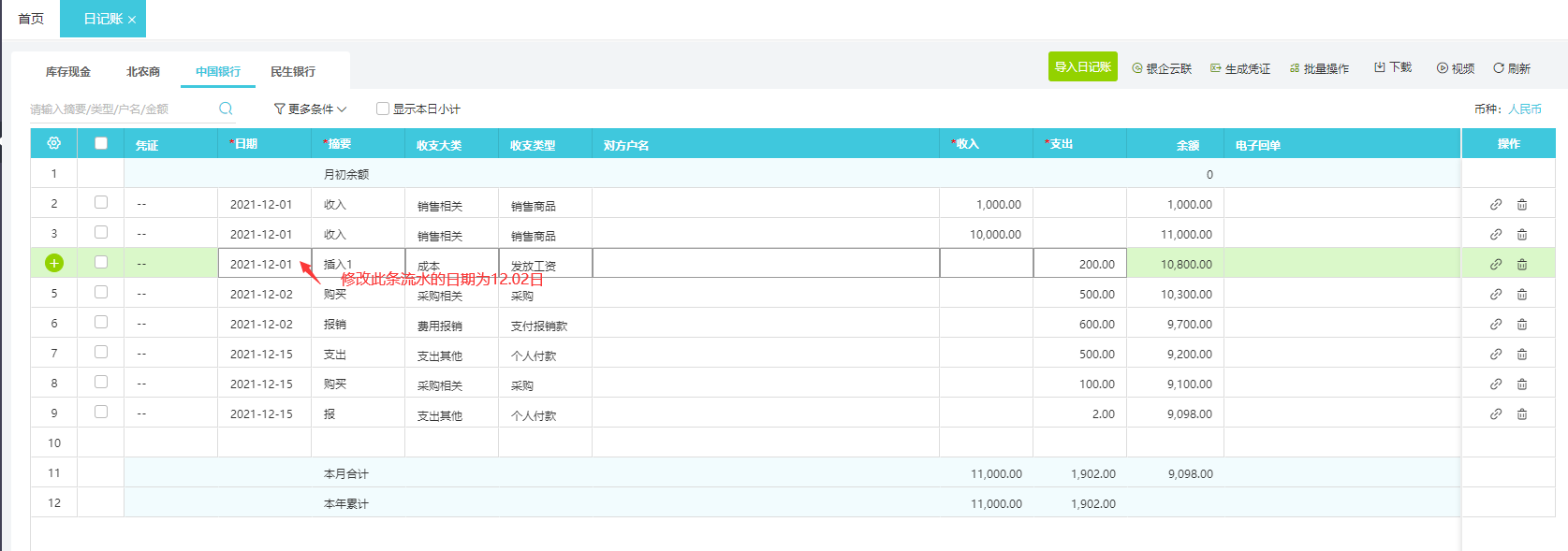The height and width of the screenshot is (551, 1568).
Task: Switch to the 首页 tab
Action: point(31,19)
